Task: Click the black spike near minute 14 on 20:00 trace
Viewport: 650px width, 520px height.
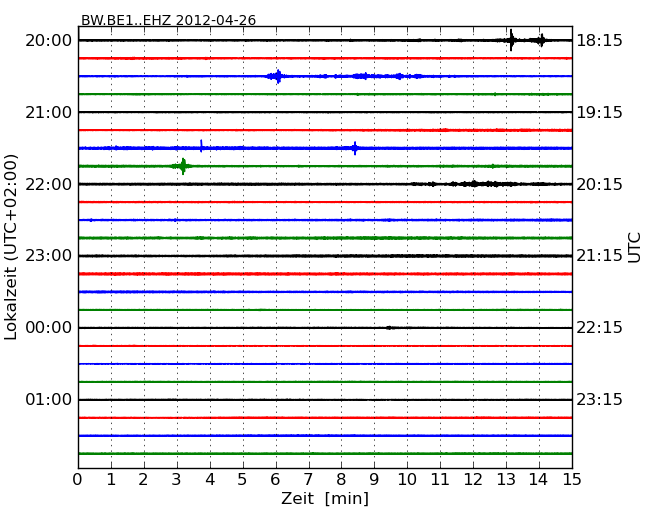Action: (541, 40)
